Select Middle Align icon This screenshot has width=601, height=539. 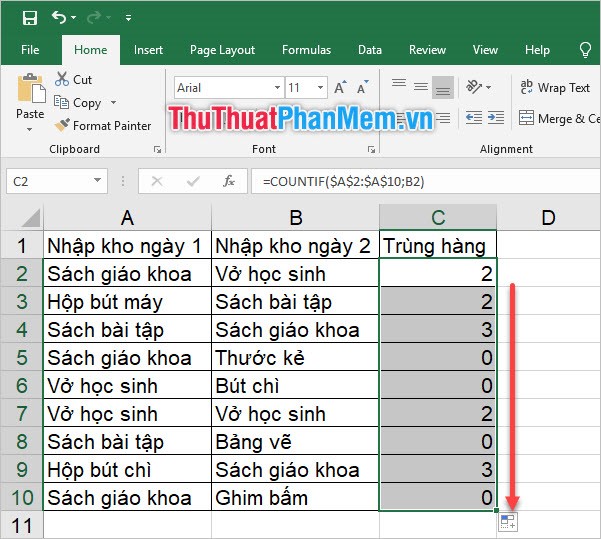(x=421, y=87)
